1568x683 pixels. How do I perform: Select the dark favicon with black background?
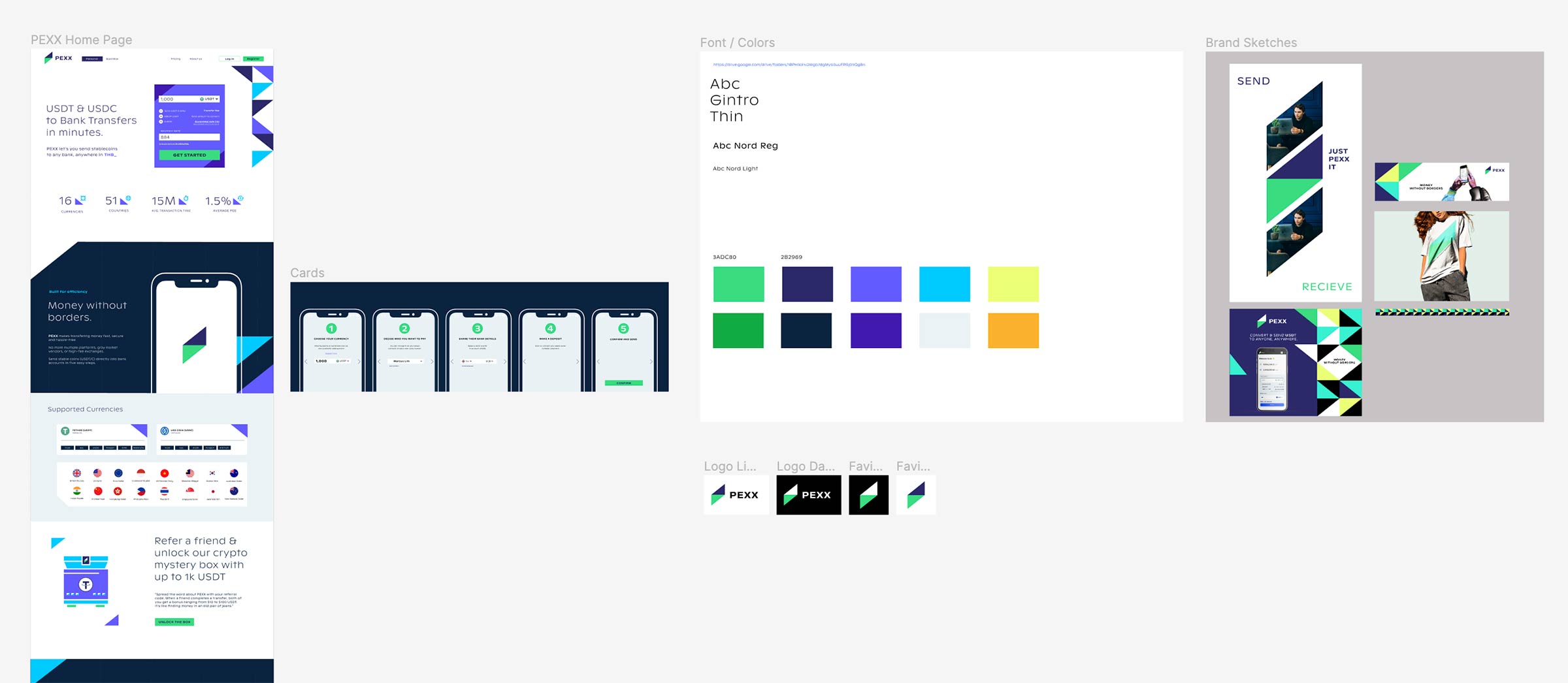[x=868, y=495]
